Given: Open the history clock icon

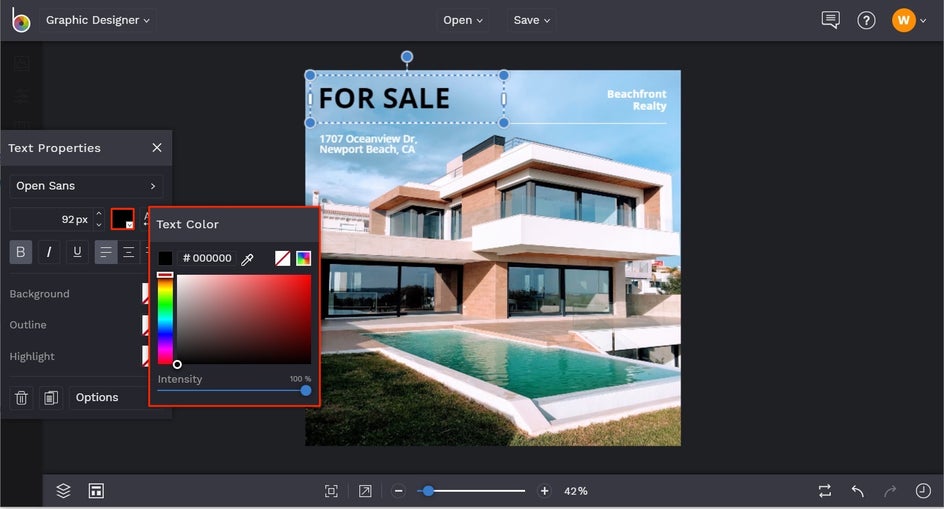Looking at the screenshot, I should click(x=923, y=491).
